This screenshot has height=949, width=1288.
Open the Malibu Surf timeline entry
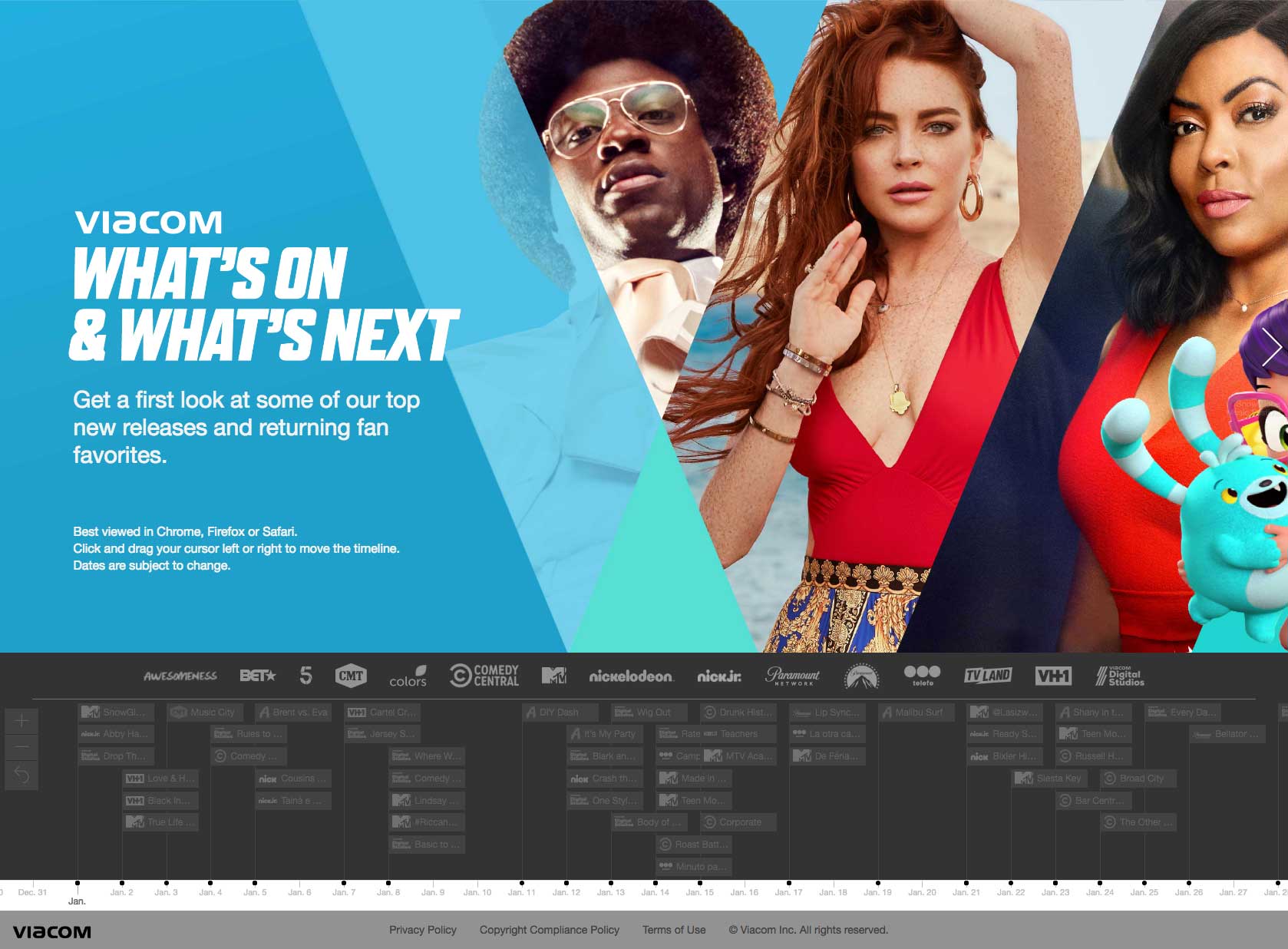coord(916,713)
